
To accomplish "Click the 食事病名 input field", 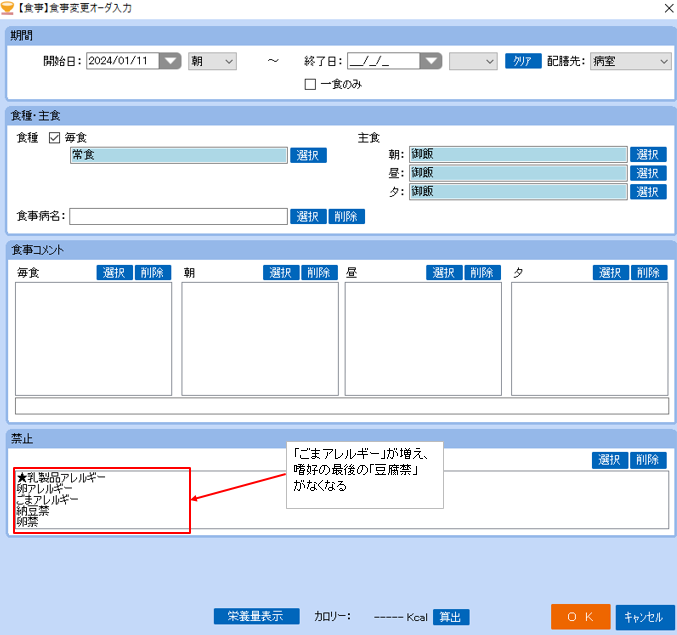I will (178, 216).
